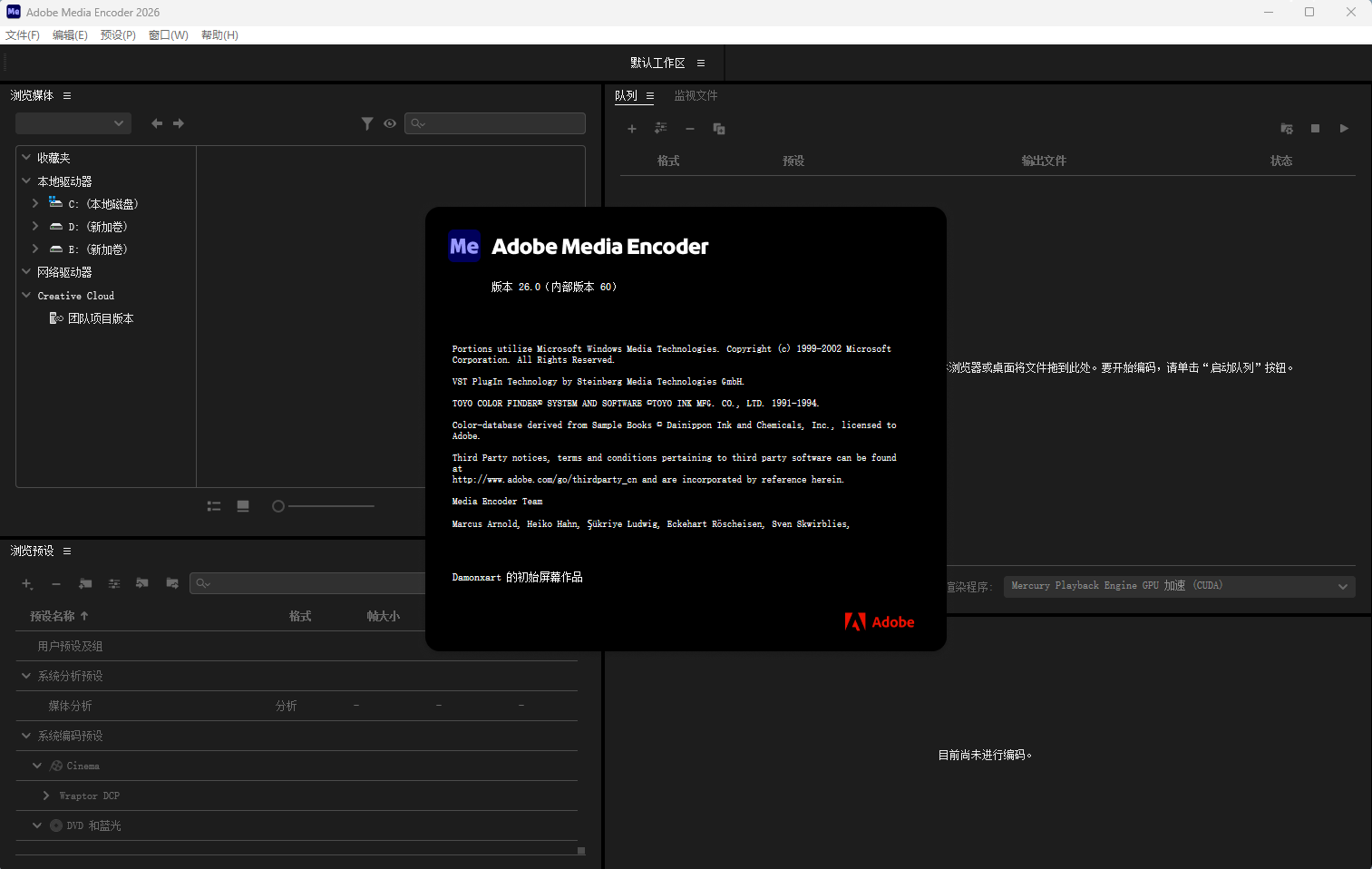This screenshot has height=869, width=1372.
Task: Select the preset settings icon in preset browser
Action: tap(114, 583)
